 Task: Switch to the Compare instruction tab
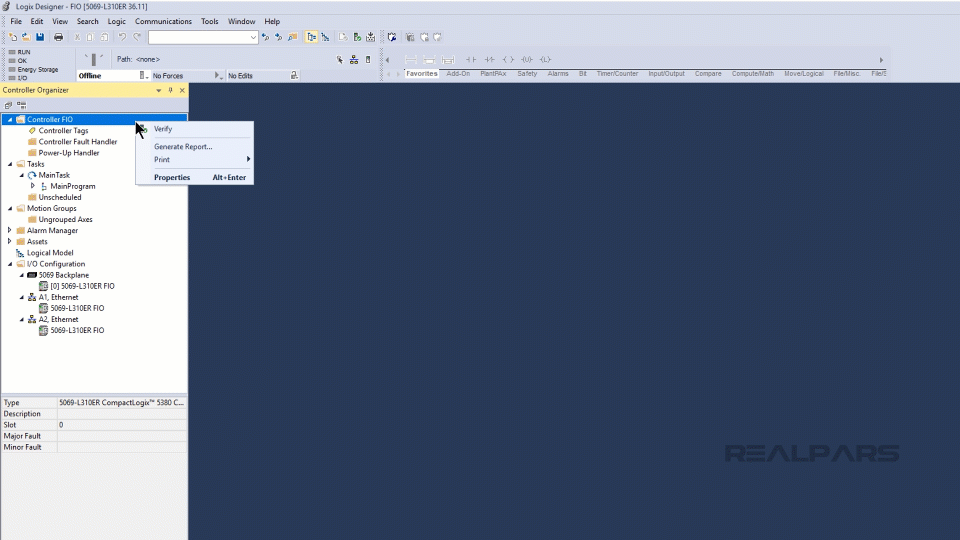coord(708,73)
